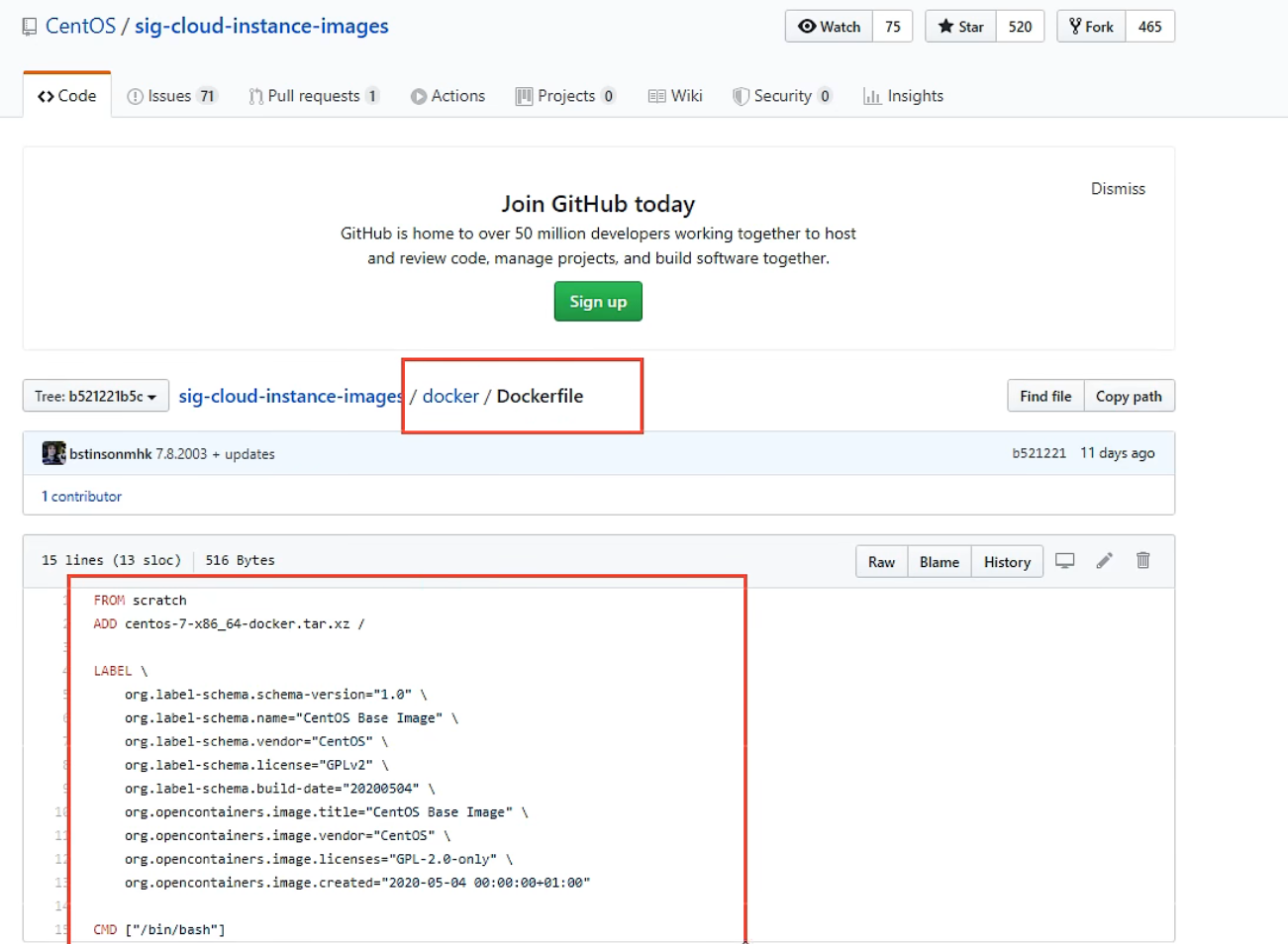Click the trash icon to delete the file
This screenshot has width=1288, height=944.
click(1143, 561)
